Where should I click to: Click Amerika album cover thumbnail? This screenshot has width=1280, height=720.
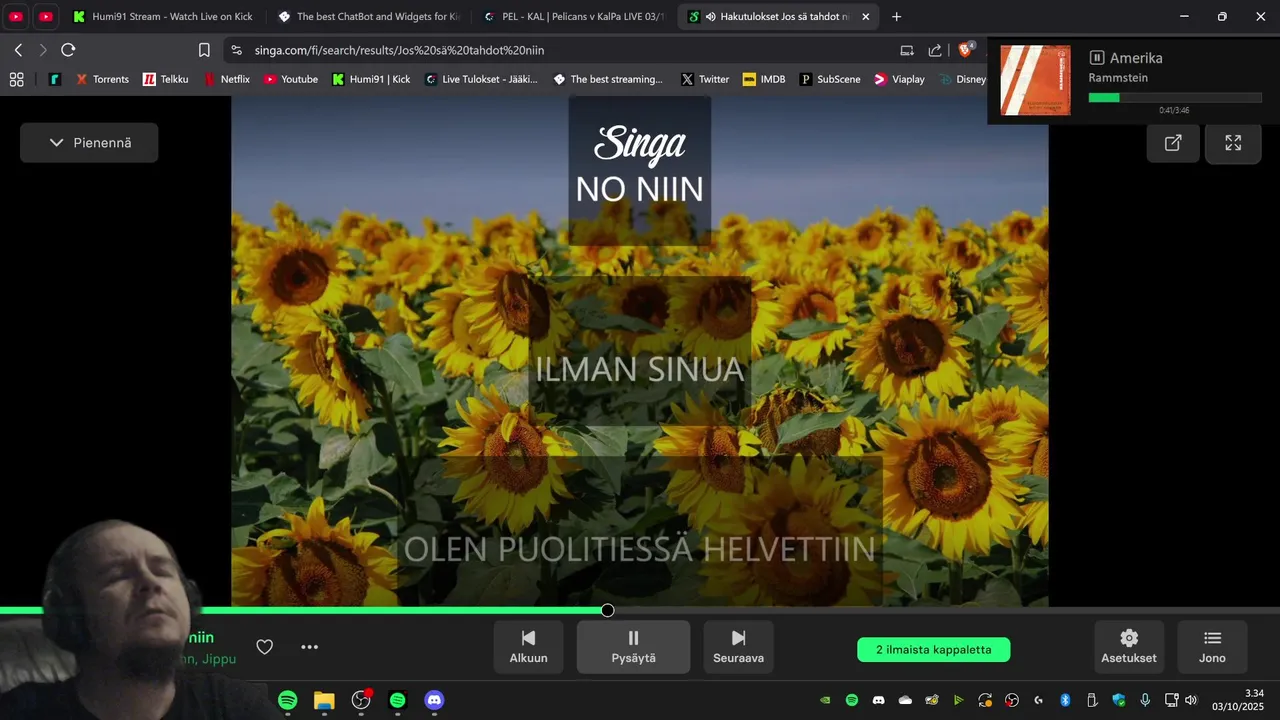(1035, 80)
